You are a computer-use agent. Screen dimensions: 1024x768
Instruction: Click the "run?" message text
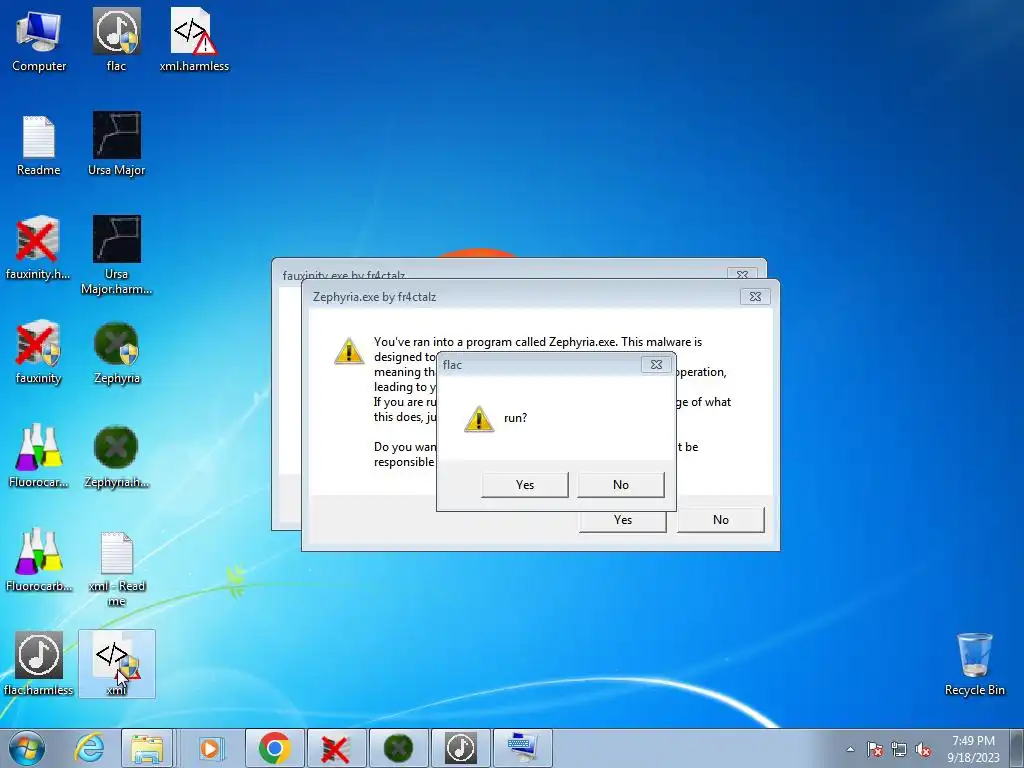515,418
